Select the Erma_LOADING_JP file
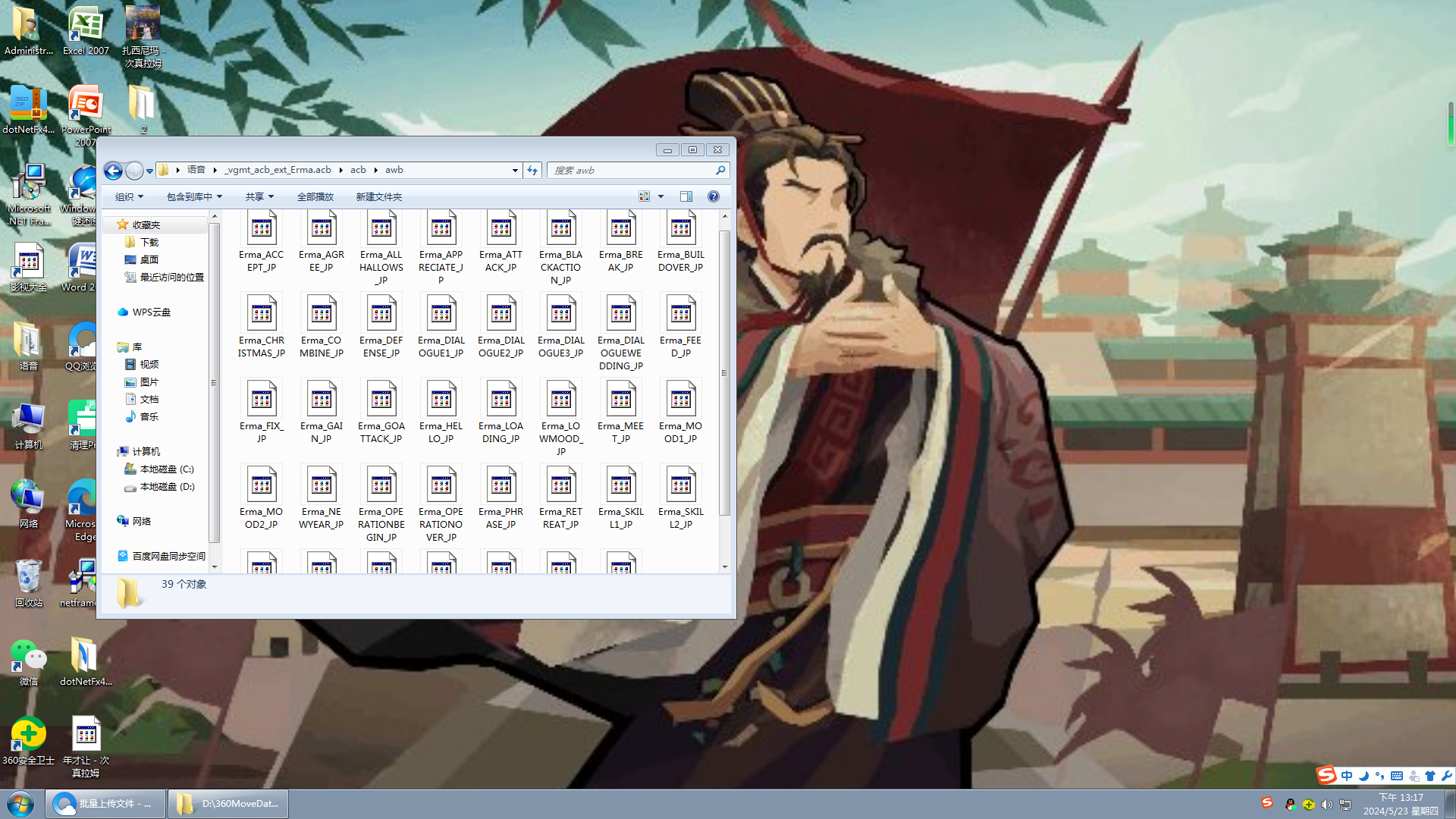Viewport: 1456px width, 819px height. (501, 412)
